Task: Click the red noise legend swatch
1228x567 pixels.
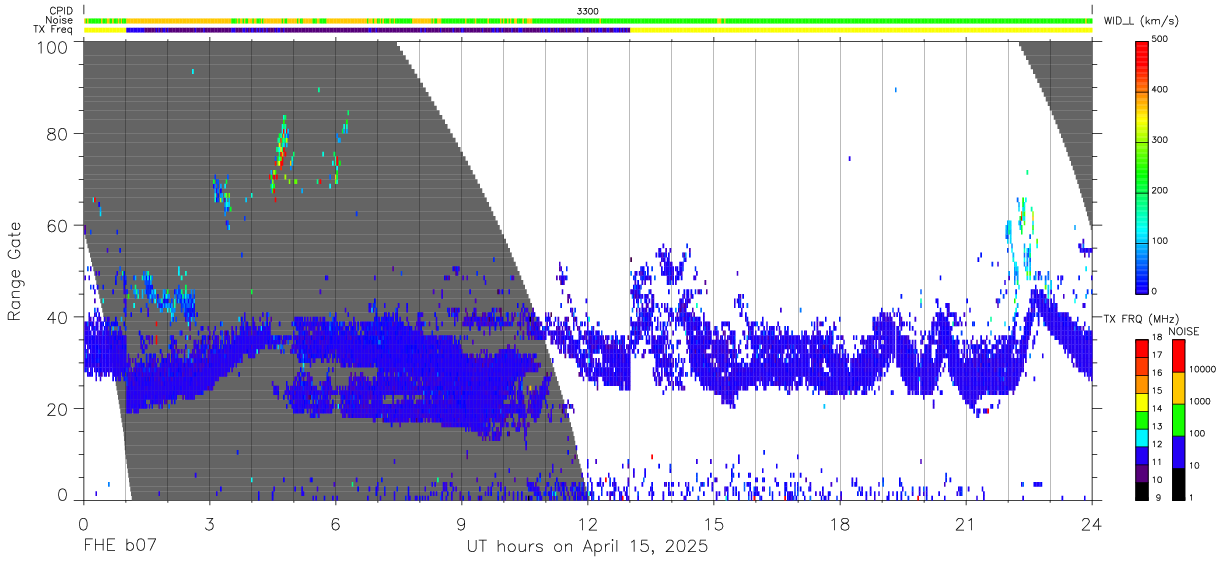Action: coord(1177,355)
